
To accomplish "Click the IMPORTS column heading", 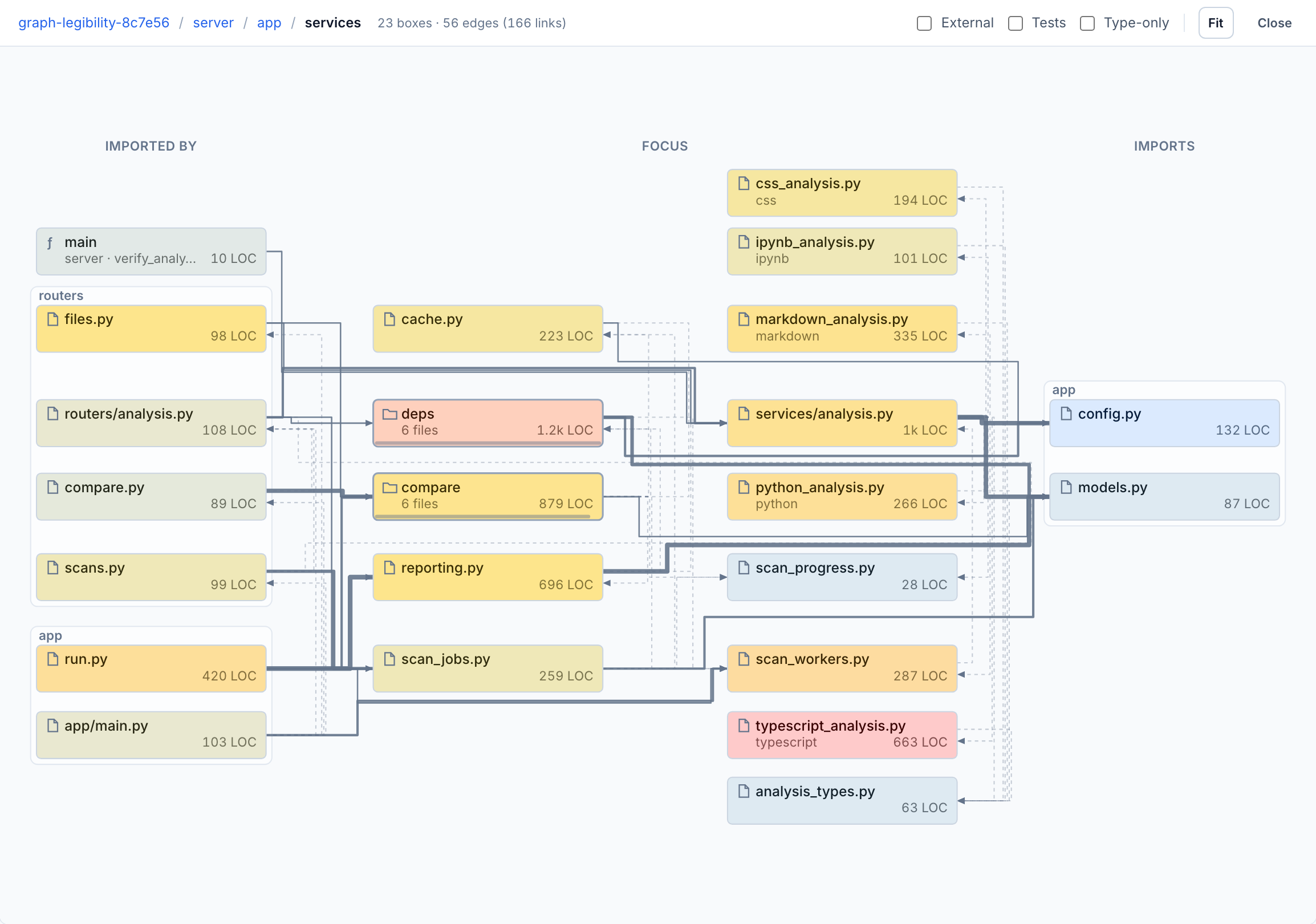I will point(1164,146).
